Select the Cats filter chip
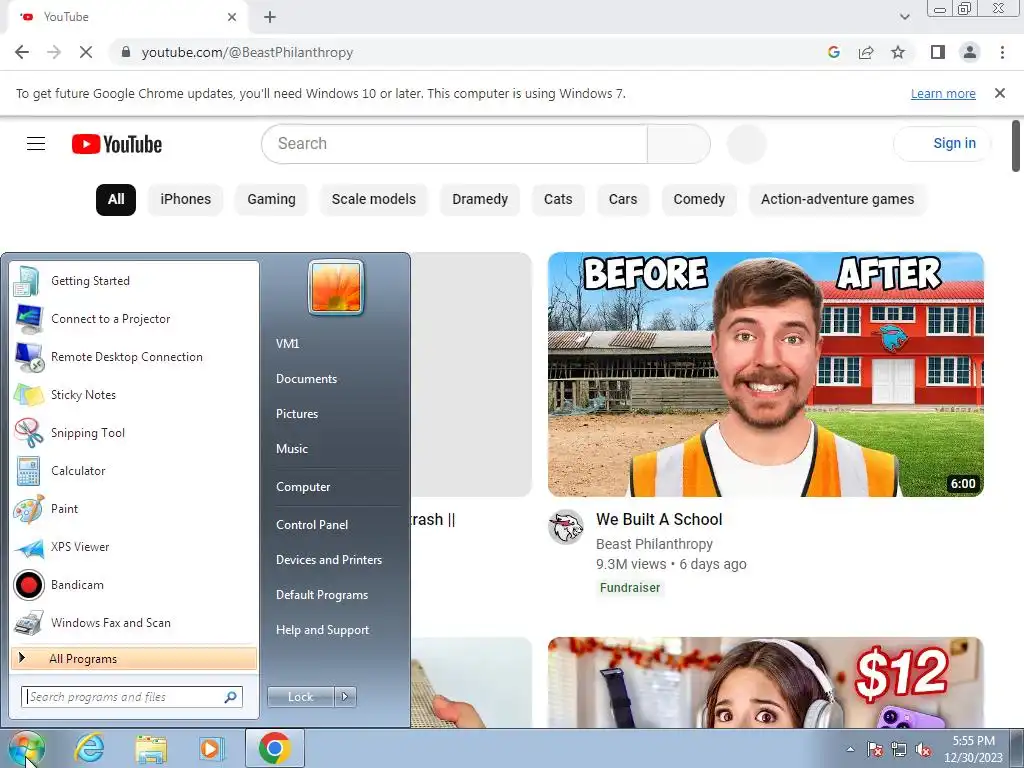 pyautogui.click(x=558, y=199)
